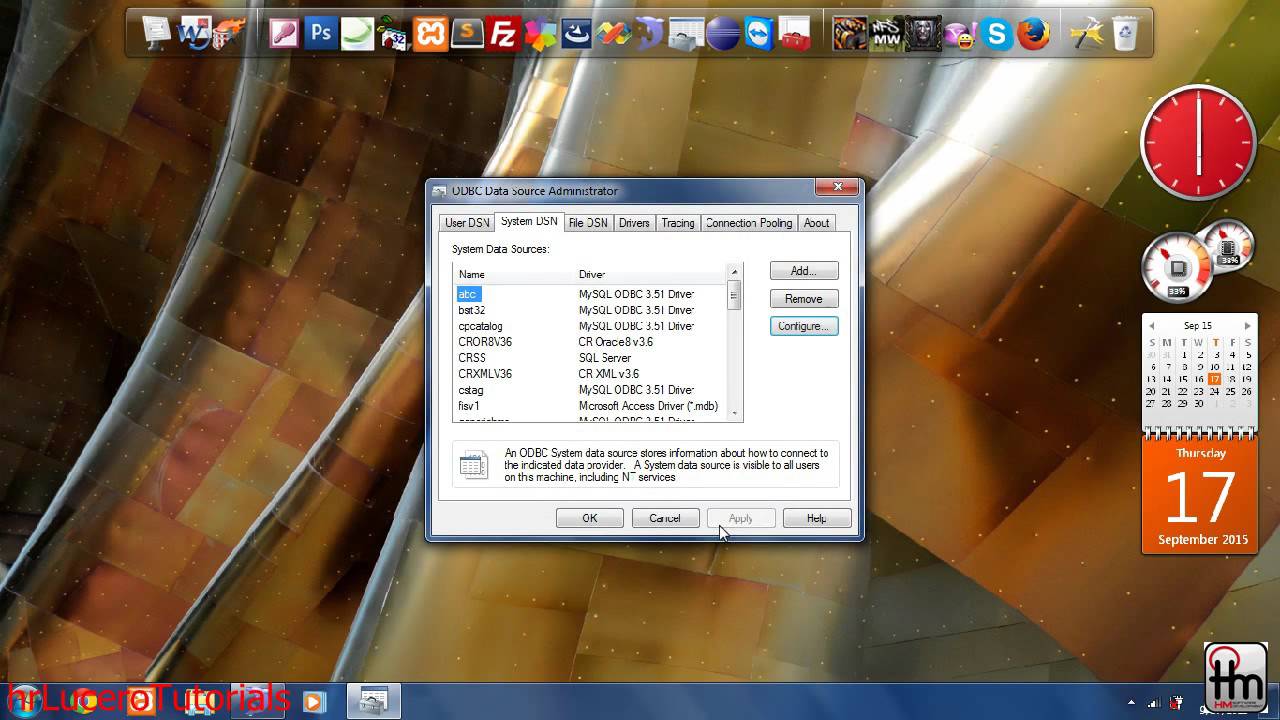Launch Microsoft Word from the top dock

pos(192,34)
